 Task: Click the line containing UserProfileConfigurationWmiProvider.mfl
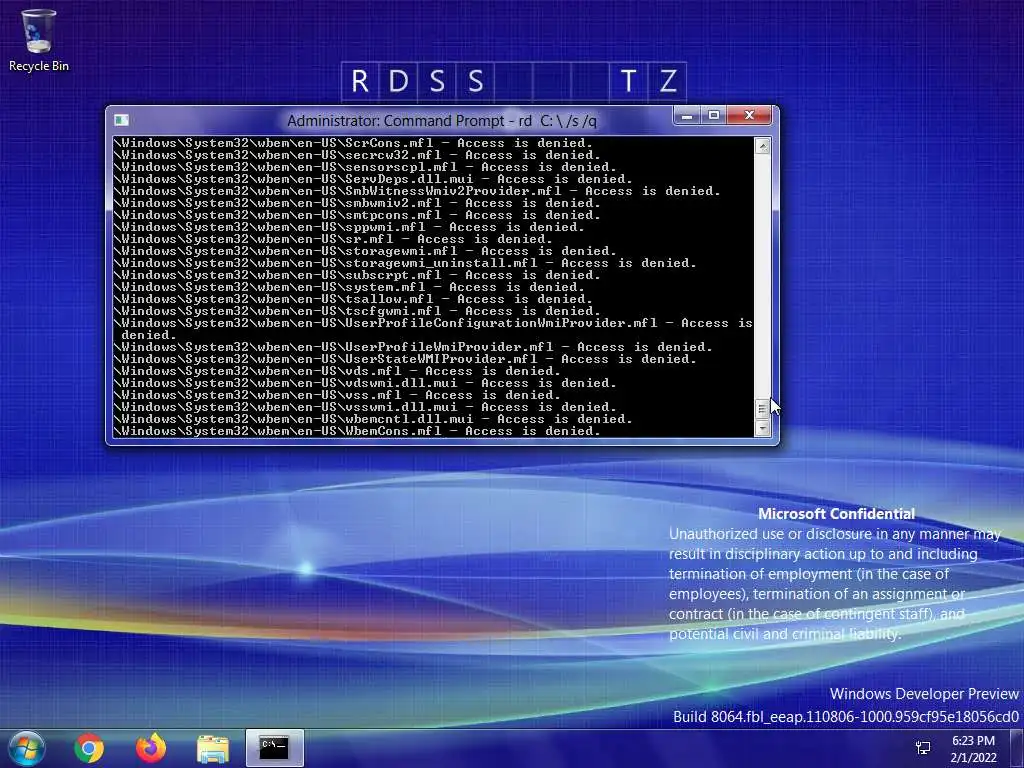[434, 329]
